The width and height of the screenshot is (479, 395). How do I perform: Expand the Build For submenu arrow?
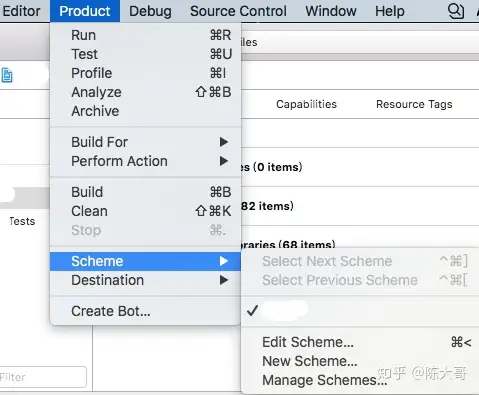click(x=224, y=142)
